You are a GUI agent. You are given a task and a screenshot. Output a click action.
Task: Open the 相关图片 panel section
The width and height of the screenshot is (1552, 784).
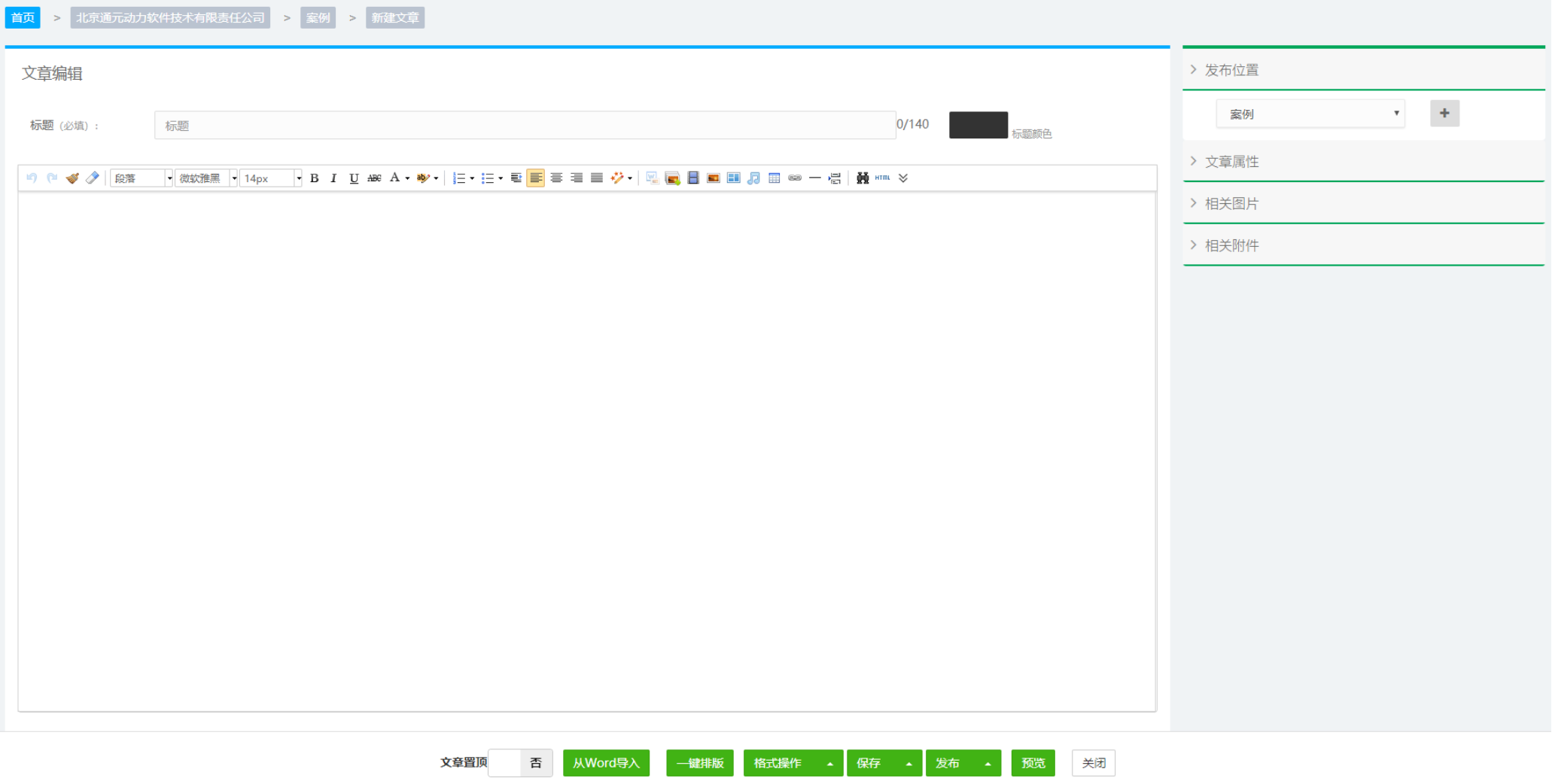(1231, 204)
